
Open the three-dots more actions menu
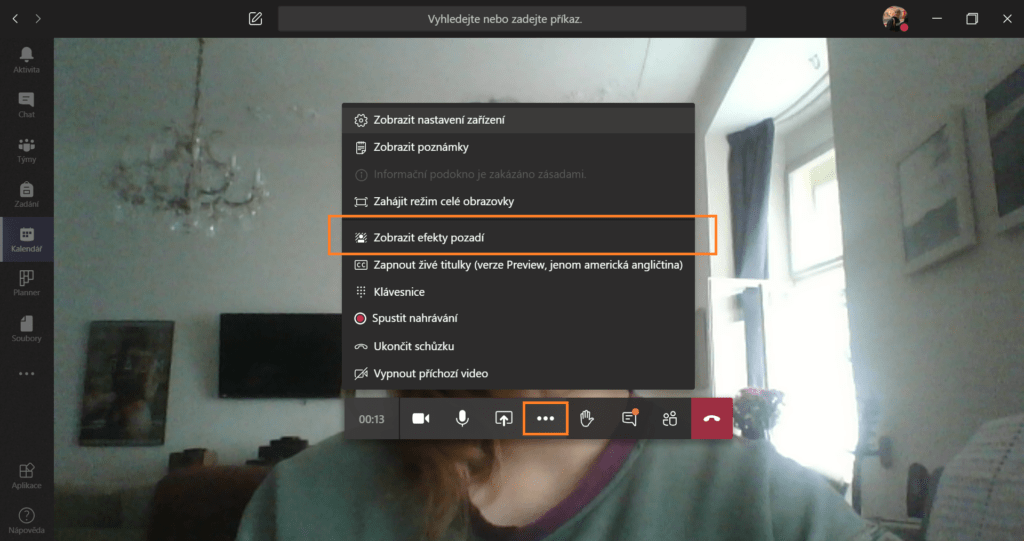tap(545, 419)
